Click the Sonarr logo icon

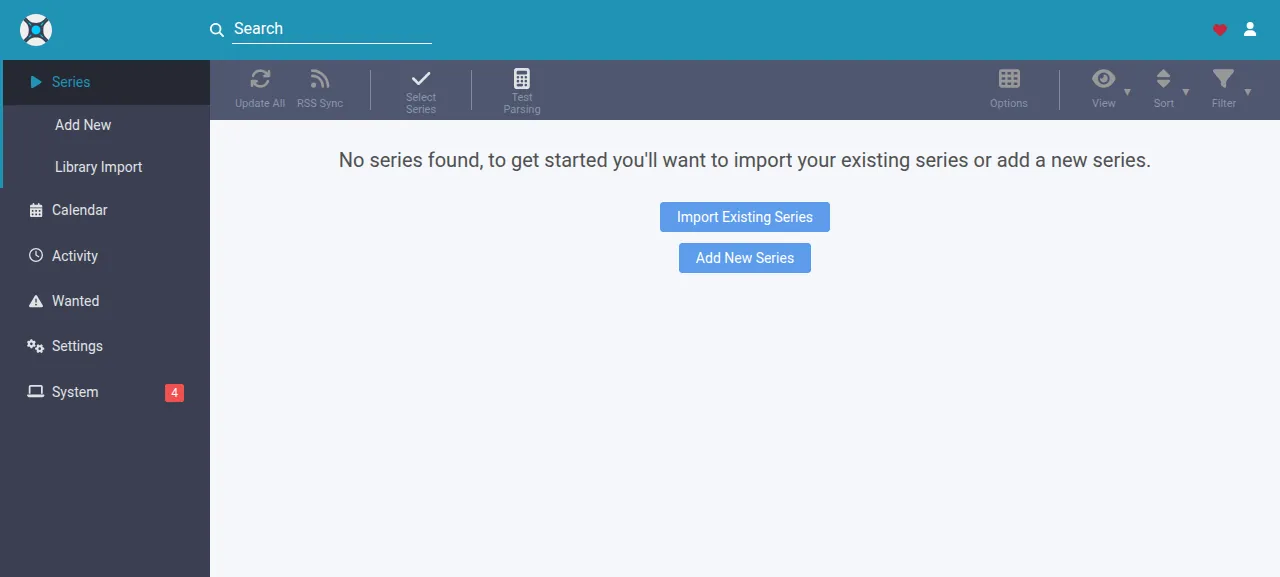coord(36,30)
